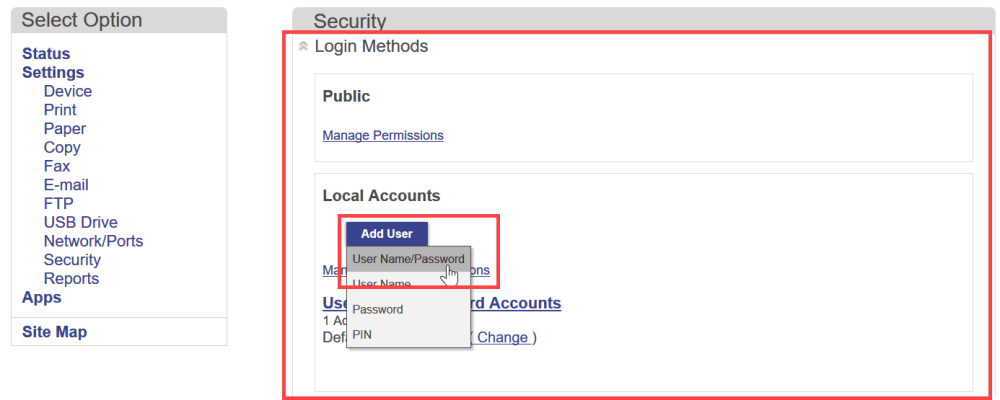Select User Name option in dropdown
1000x400 pixels.
click(x=382, y=284)
